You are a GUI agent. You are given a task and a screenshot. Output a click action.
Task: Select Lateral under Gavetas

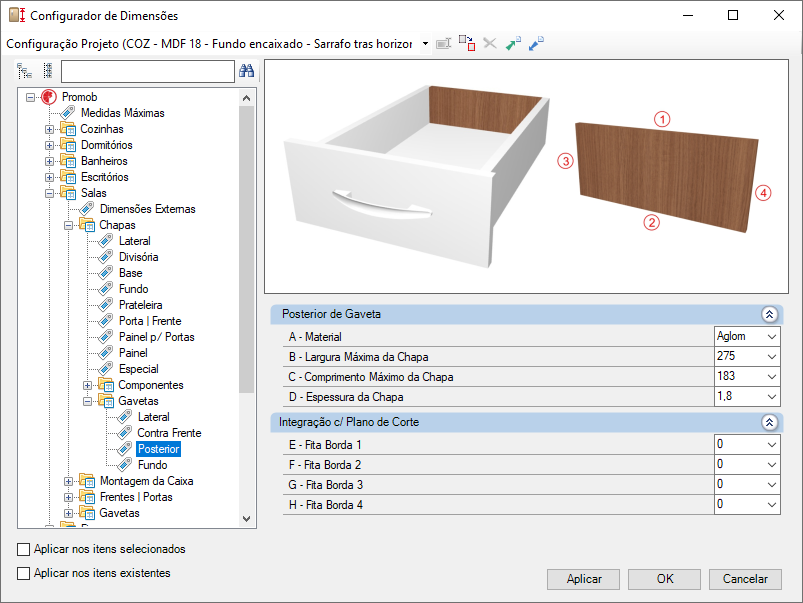pyautogui.click(x=154, y=417)
